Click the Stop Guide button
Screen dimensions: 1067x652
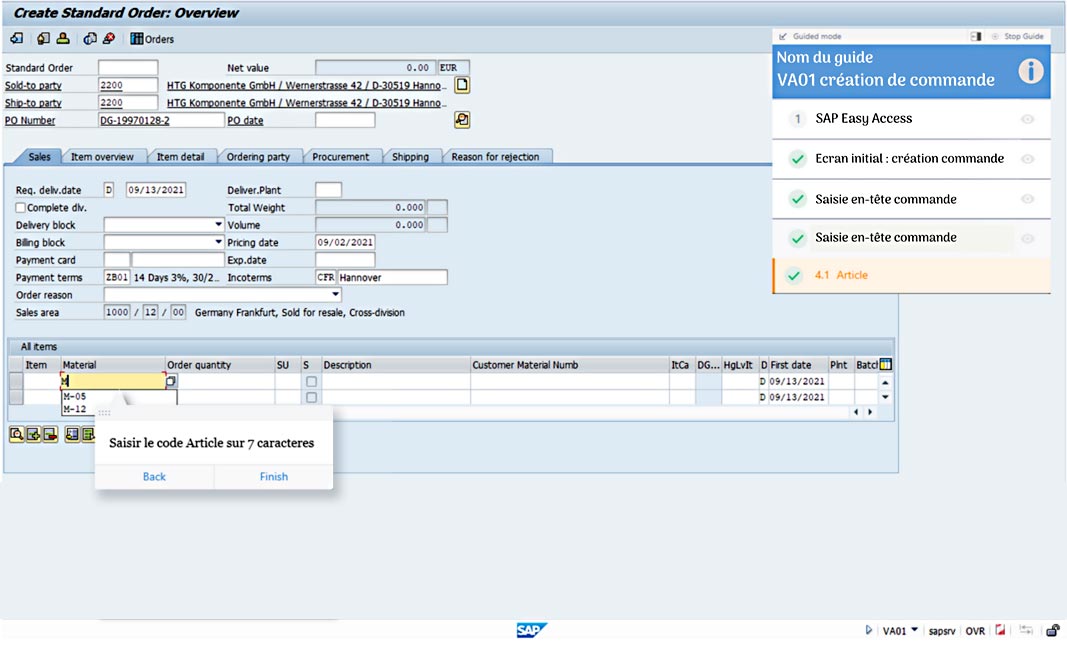coord(1017,36)
